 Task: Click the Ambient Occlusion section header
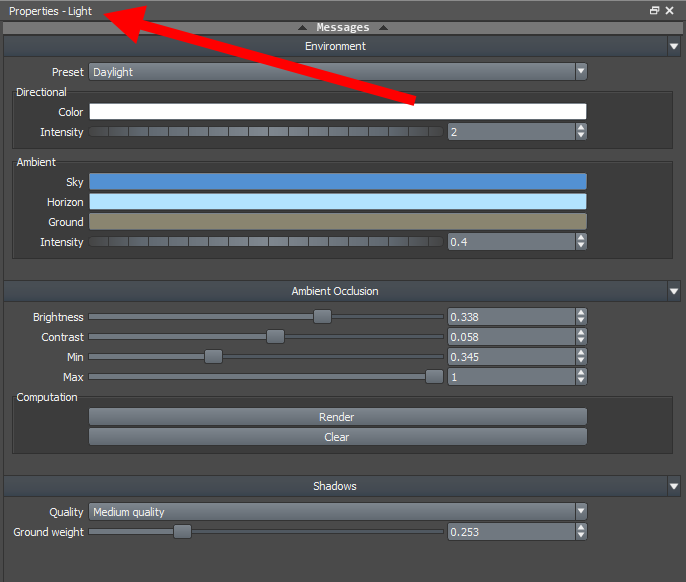point(336,291)
